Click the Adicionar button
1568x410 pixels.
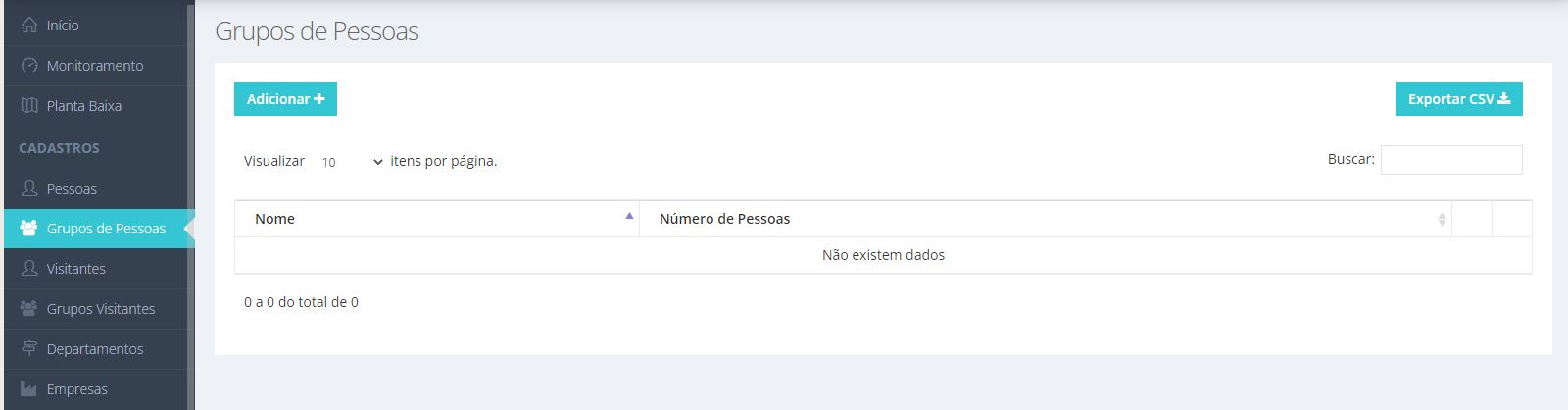click(285, 99)
